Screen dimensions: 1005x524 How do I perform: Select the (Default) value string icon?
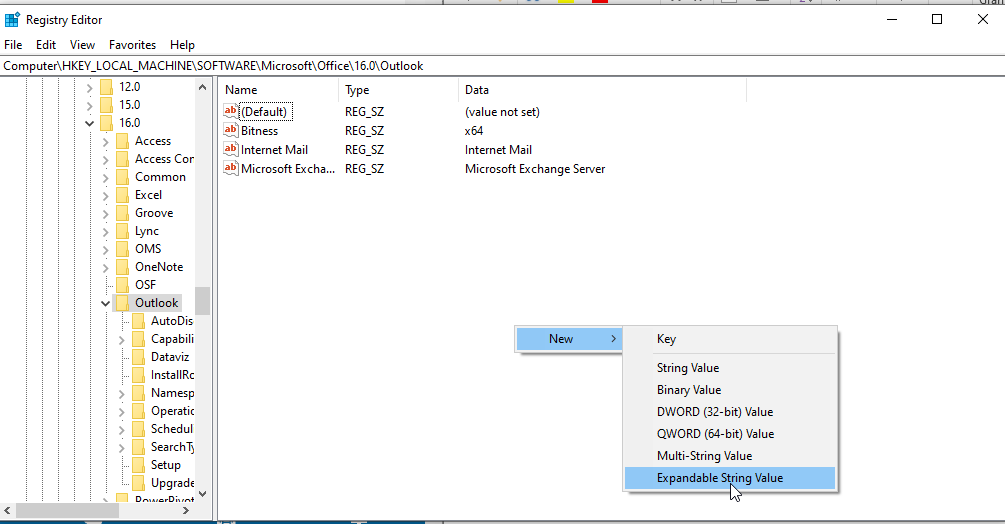231,111
